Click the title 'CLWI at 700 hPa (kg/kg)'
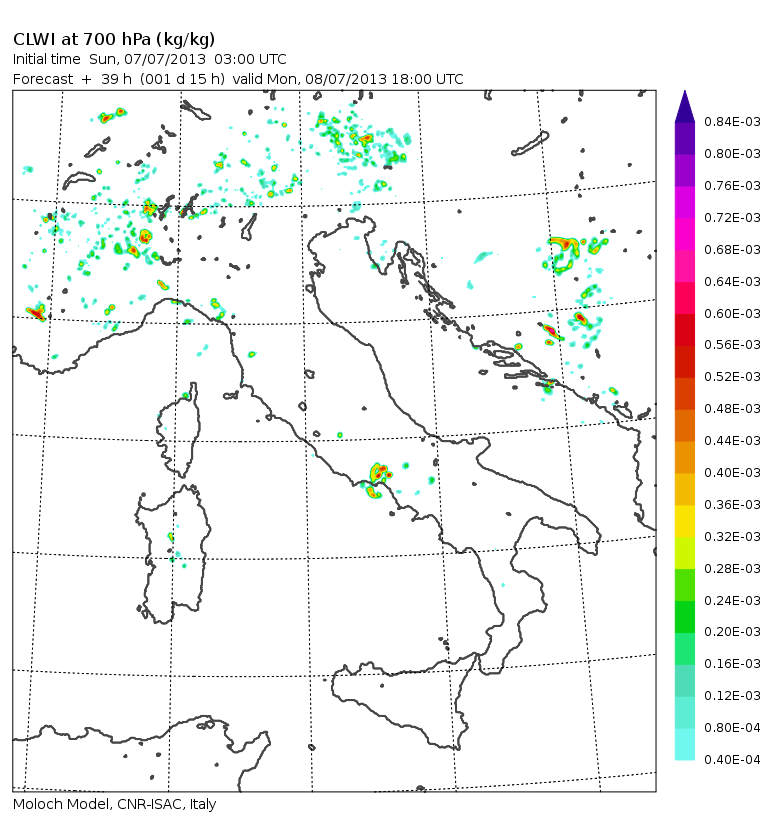 coord(114,40)
